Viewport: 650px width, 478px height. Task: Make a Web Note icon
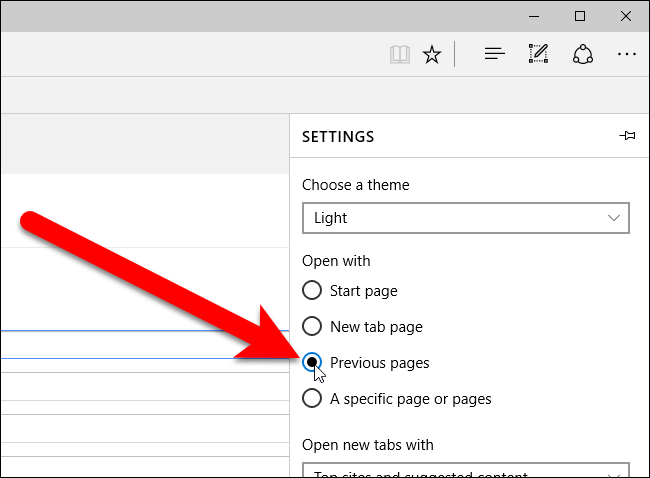click(x=538, y=54)
